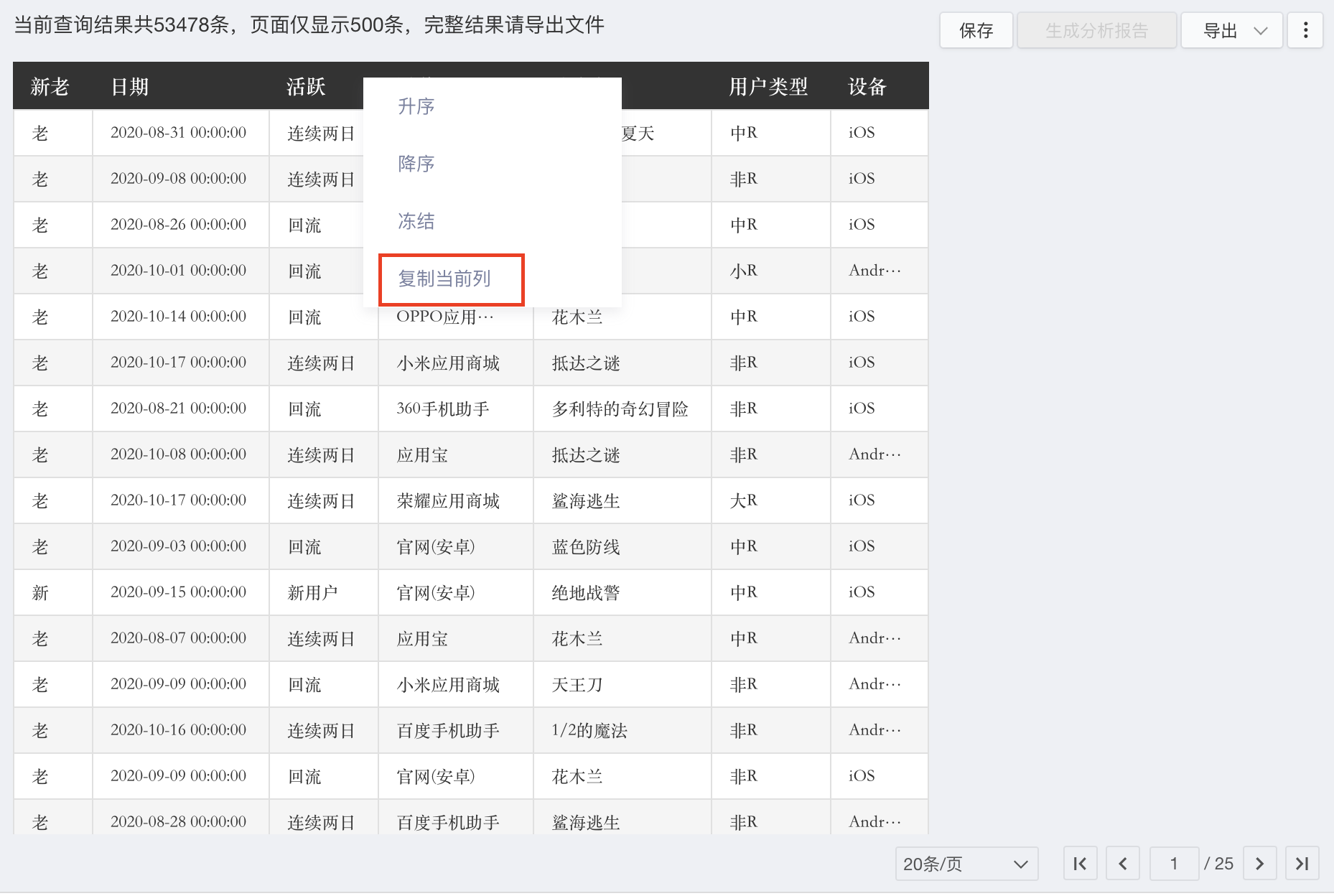Viewport: 1334px width, 896px height.
Task: Select 升序 to sort column ascending
Action: click(x=416, y=106)
